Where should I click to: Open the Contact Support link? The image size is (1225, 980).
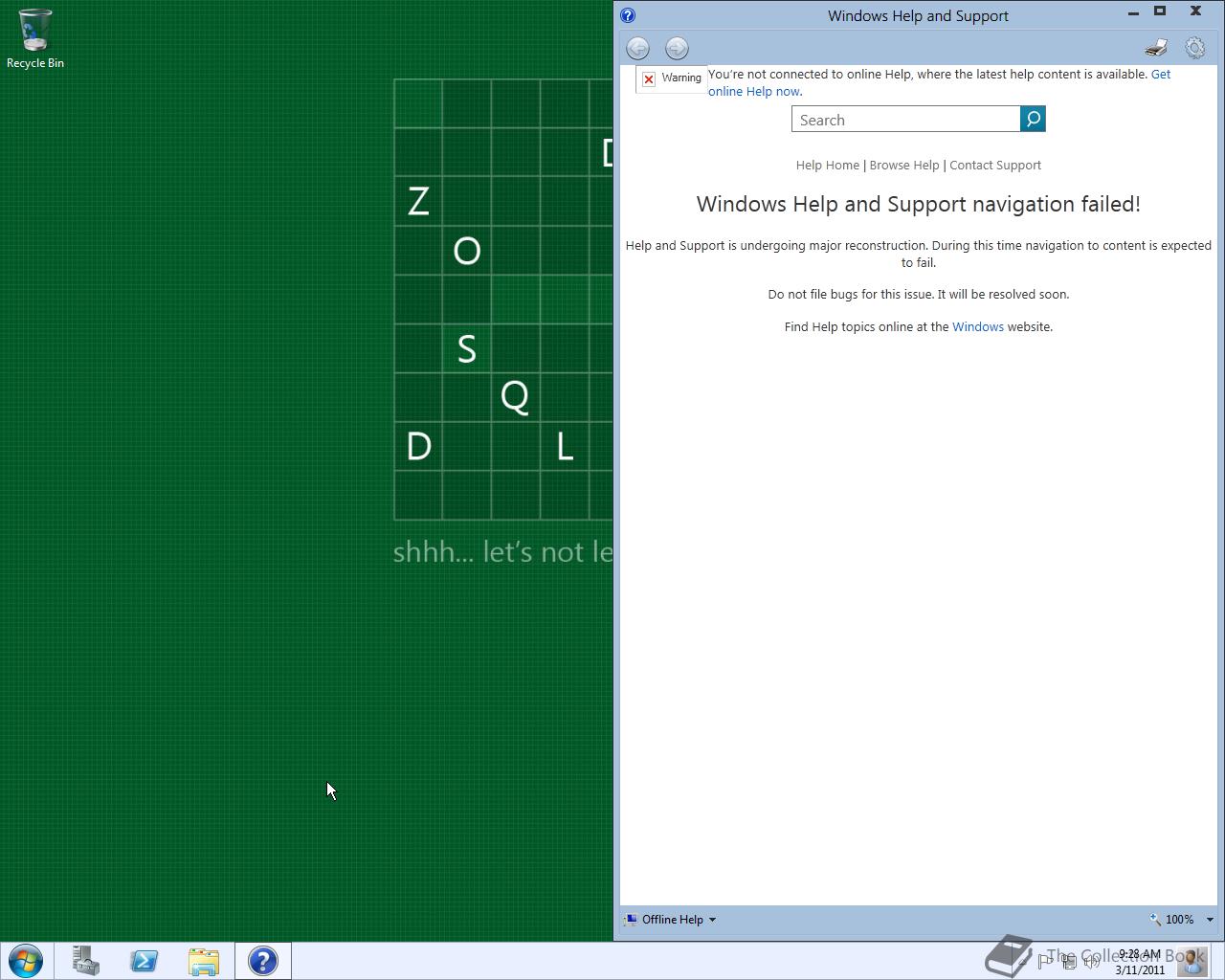[x=995, y=165]
